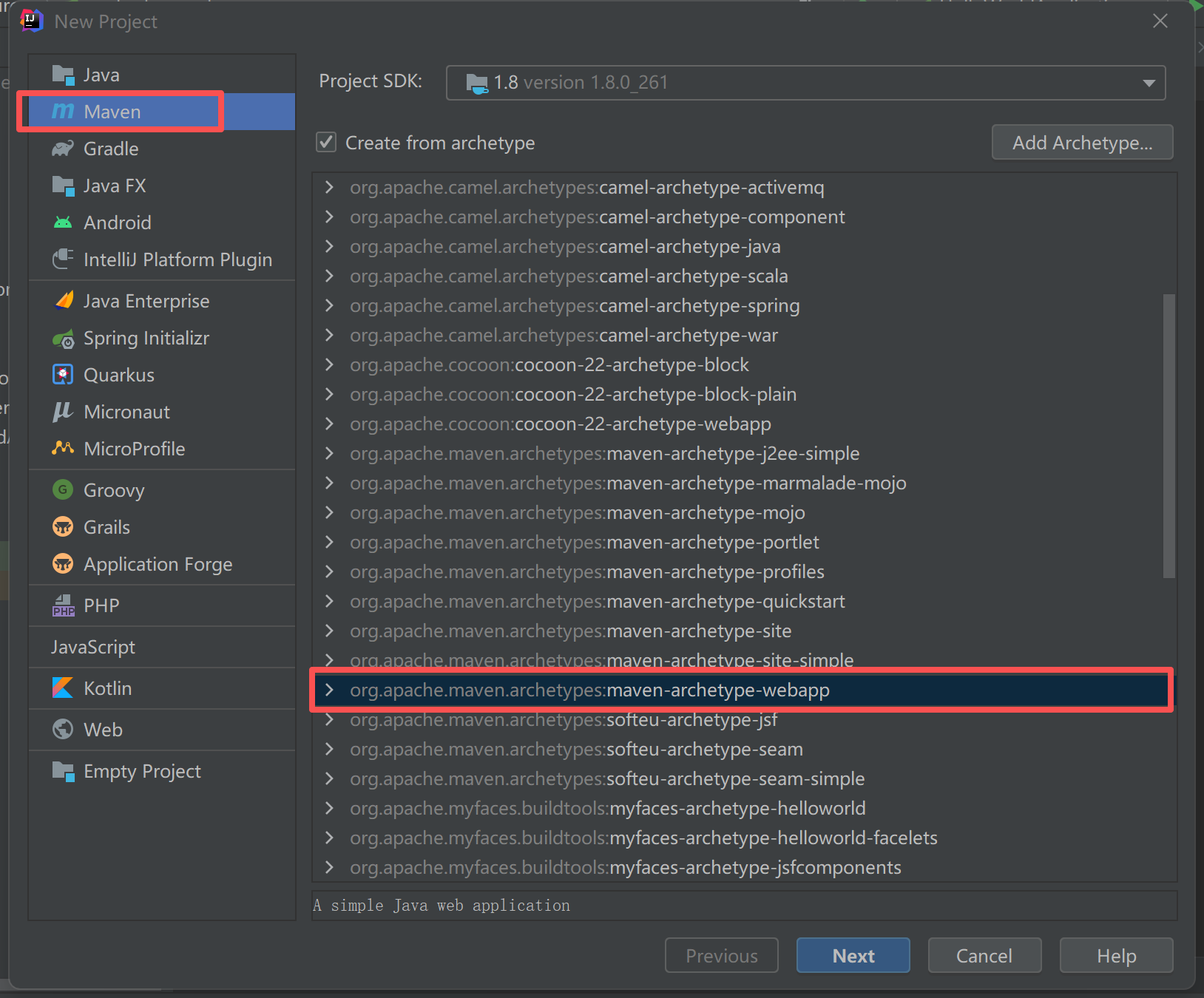Viewport: 1204px width, 998px height.
Task: Click the PHP icon
Action: point(63,605)
